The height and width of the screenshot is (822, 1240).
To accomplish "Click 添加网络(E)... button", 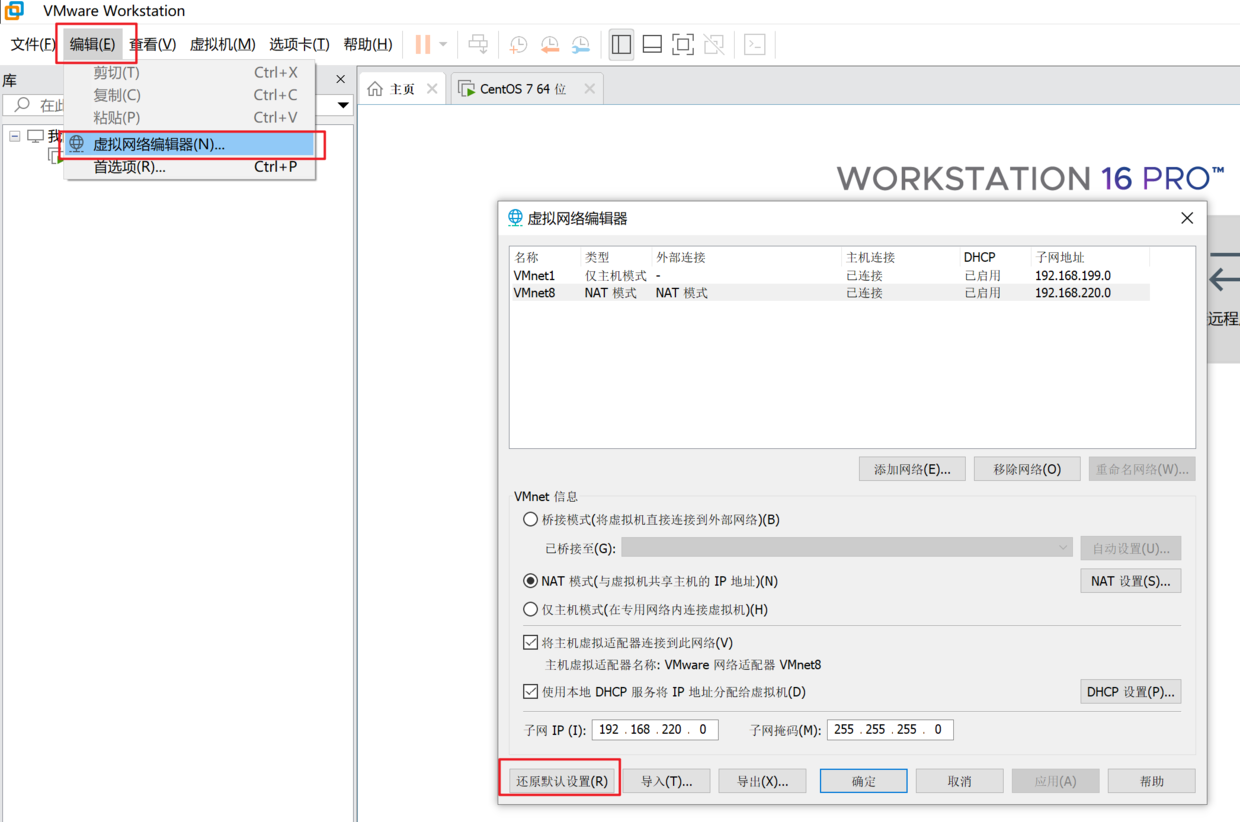I will pos(912,469).
